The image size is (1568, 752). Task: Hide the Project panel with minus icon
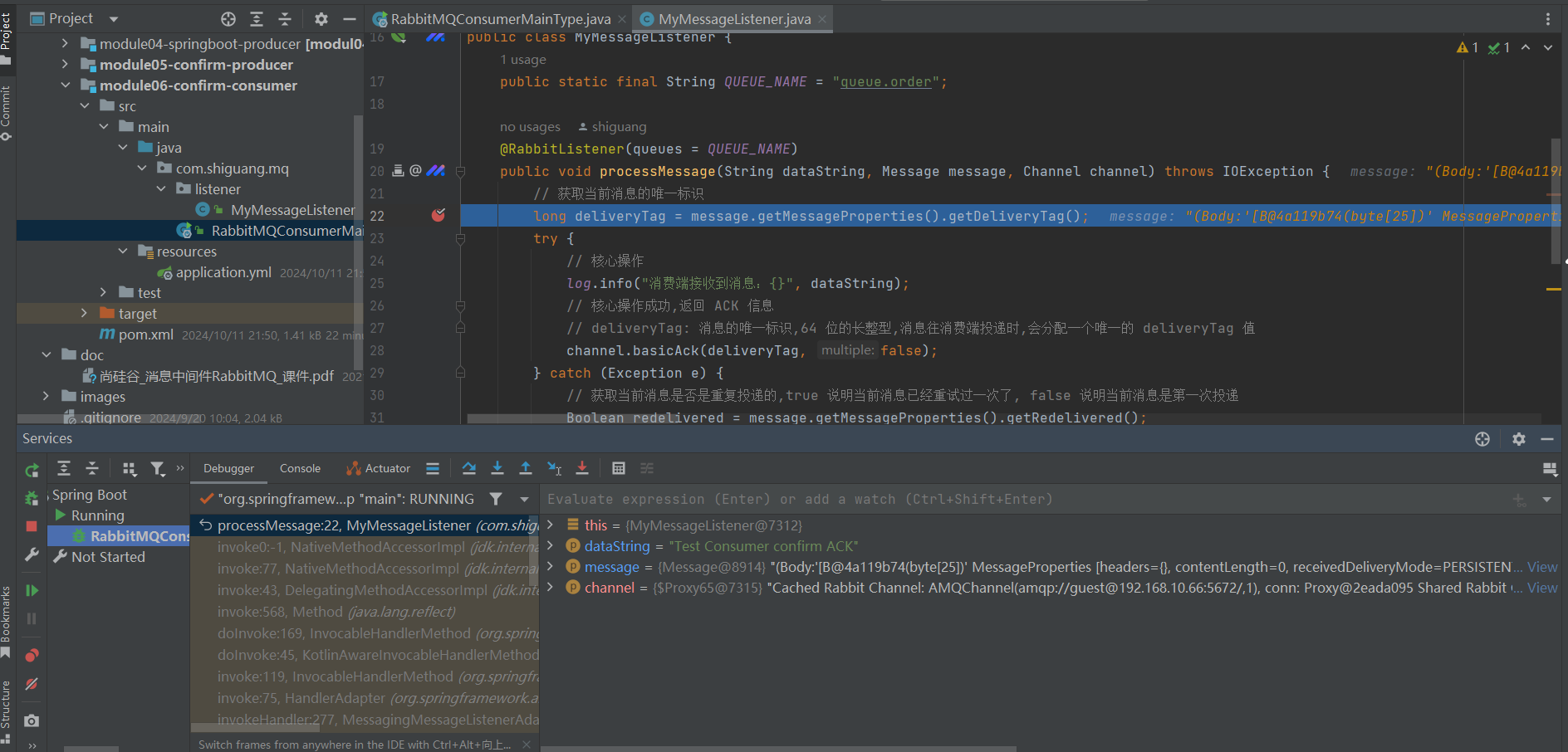point(350,18)
